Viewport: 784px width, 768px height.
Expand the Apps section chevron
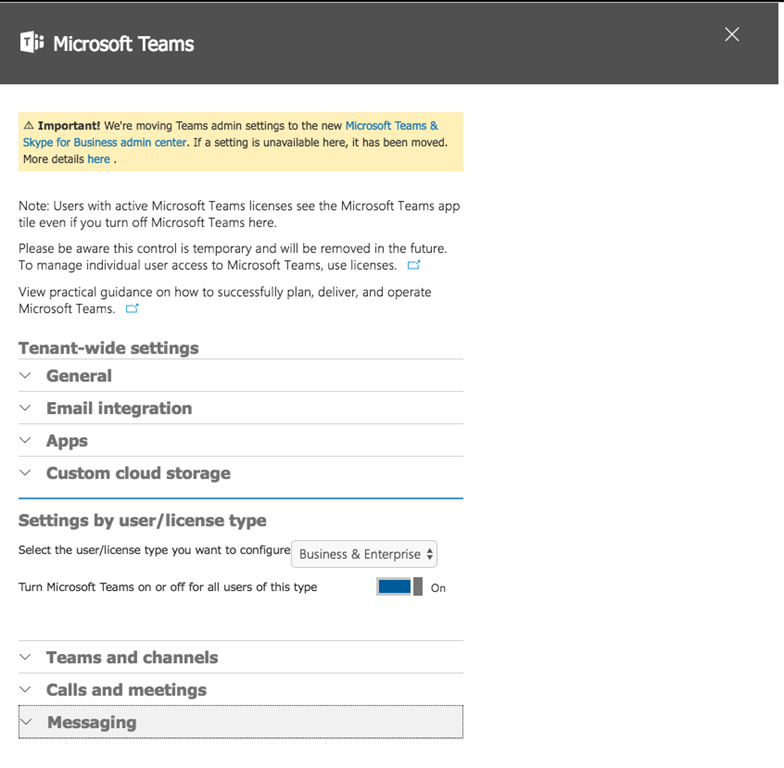tap(25, 440)
